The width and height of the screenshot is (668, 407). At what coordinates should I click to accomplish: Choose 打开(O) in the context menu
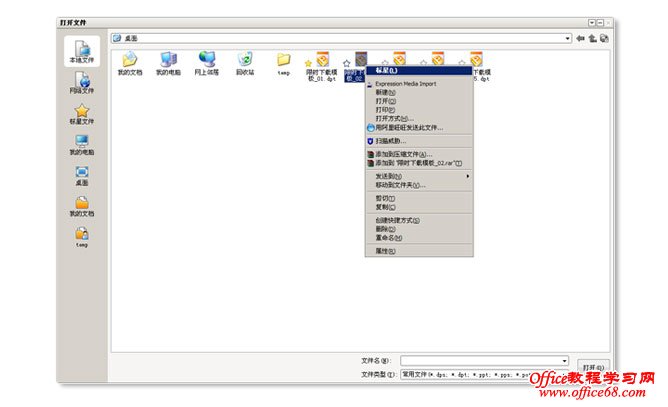point(419,101)
